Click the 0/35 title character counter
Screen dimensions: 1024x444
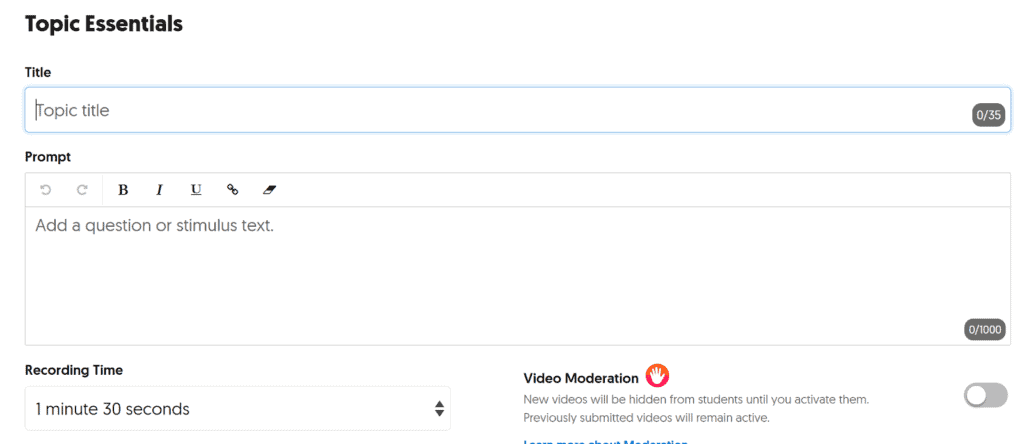click(989, 116)
